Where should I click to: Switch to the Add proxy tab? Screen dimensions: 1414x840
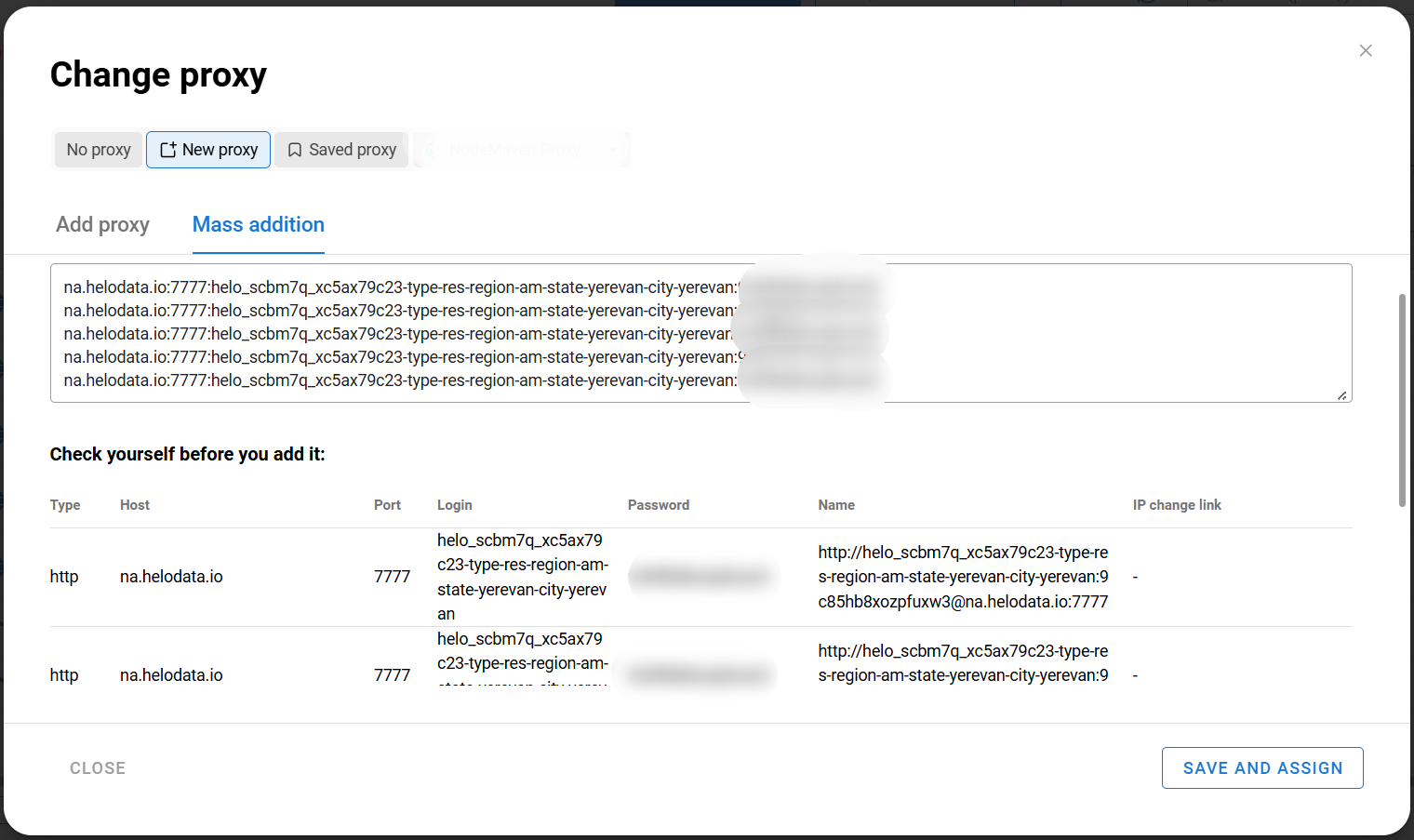click(x=102, y=224)
